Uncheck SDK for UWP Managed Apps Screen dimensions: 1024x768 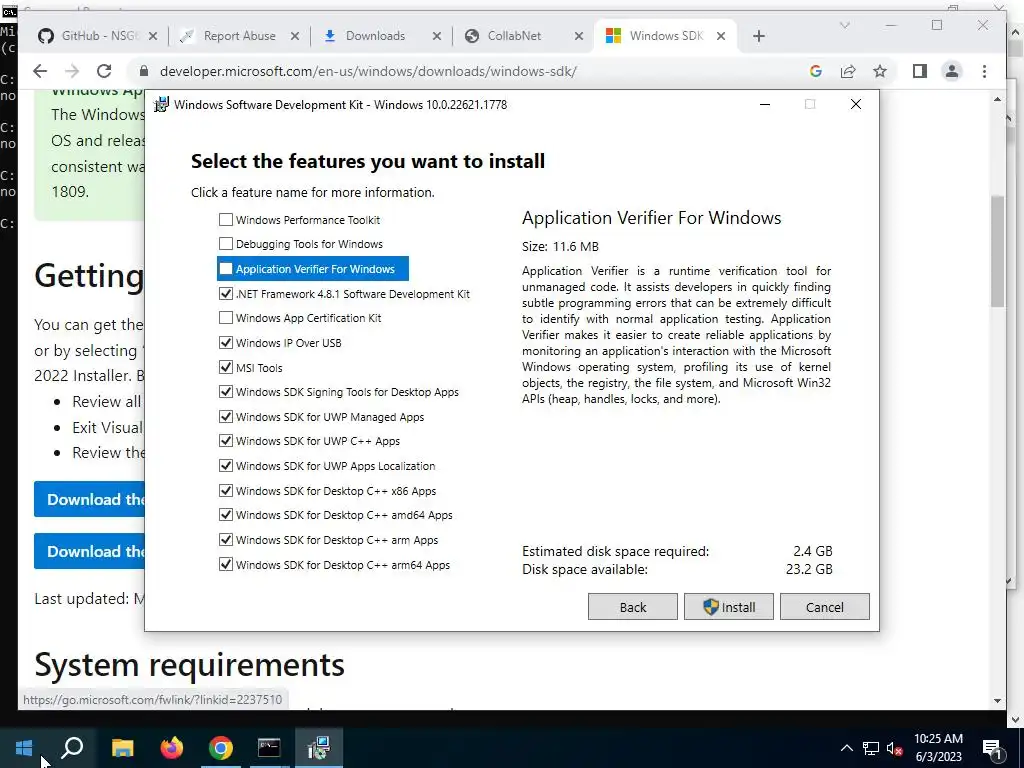tap(225, 416)
